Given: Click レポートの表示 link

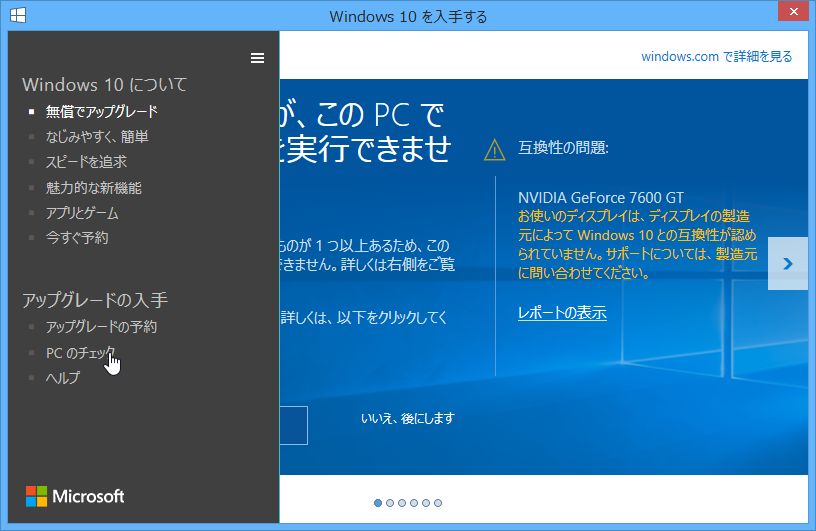Looking at the screenshot, I should [562, 312].
